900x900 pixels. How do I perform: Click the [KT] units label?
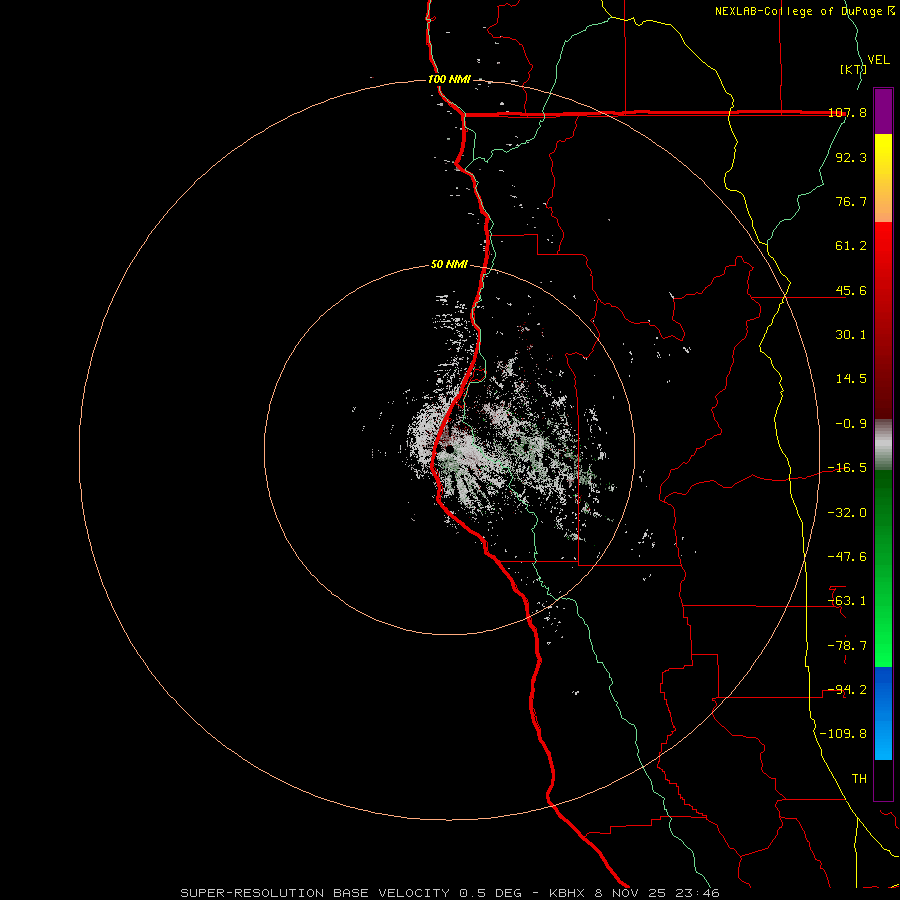[x=854, y=69]
